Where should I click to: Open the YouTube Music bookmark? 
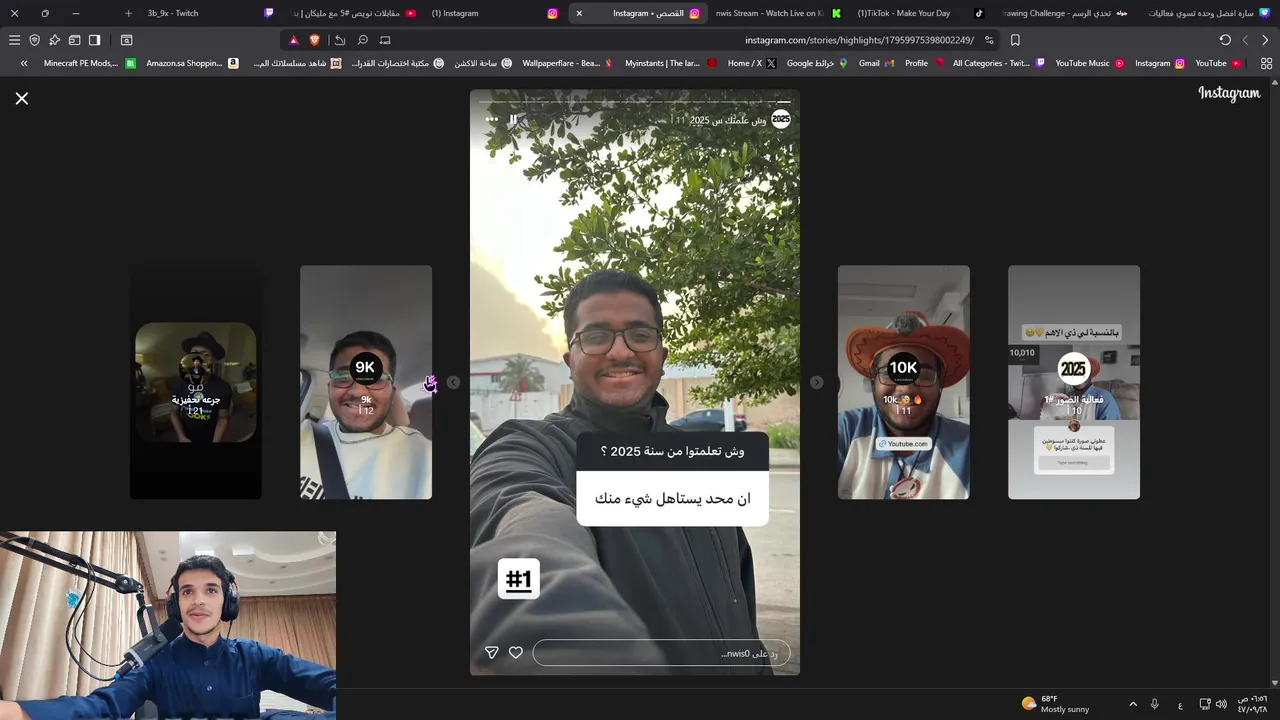(1090, 63)
